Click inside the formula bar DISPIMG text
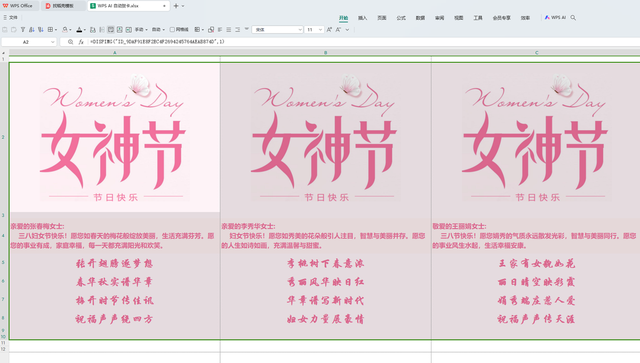This screenshot has height=363, width=640. coord(157,42)
